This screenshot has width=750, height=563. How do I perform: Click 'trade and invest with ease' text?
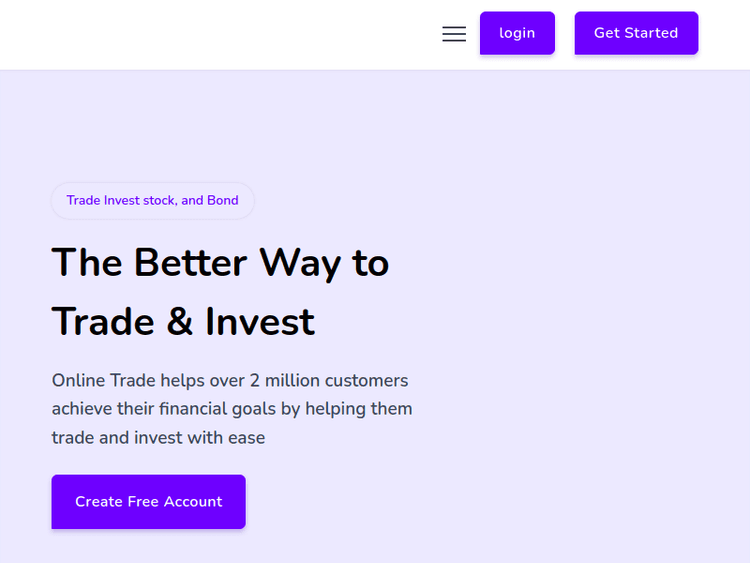coord(158,438)
